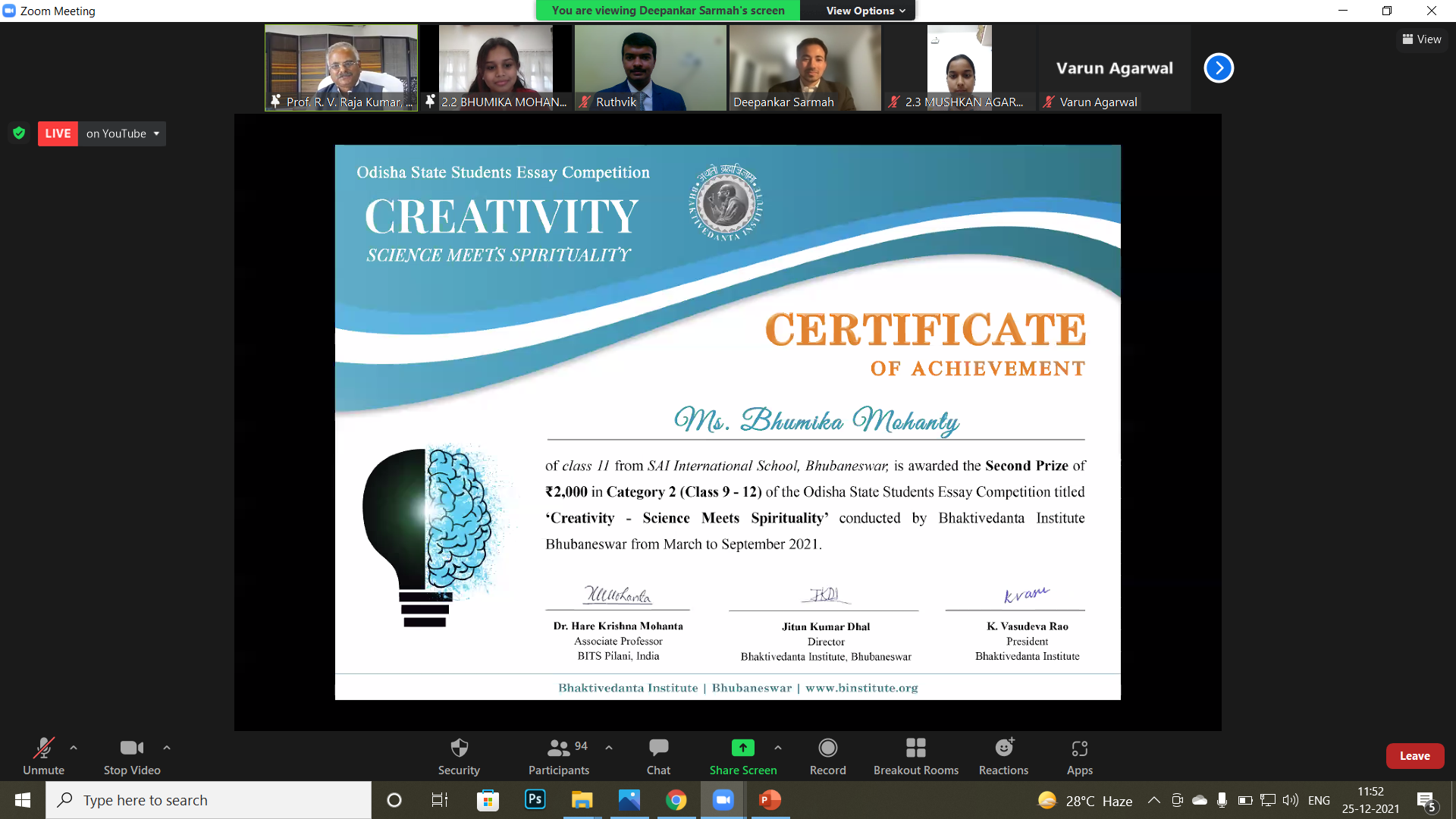Toggle the View layout button
The image size is (1456, 819).
(1422, 39)
